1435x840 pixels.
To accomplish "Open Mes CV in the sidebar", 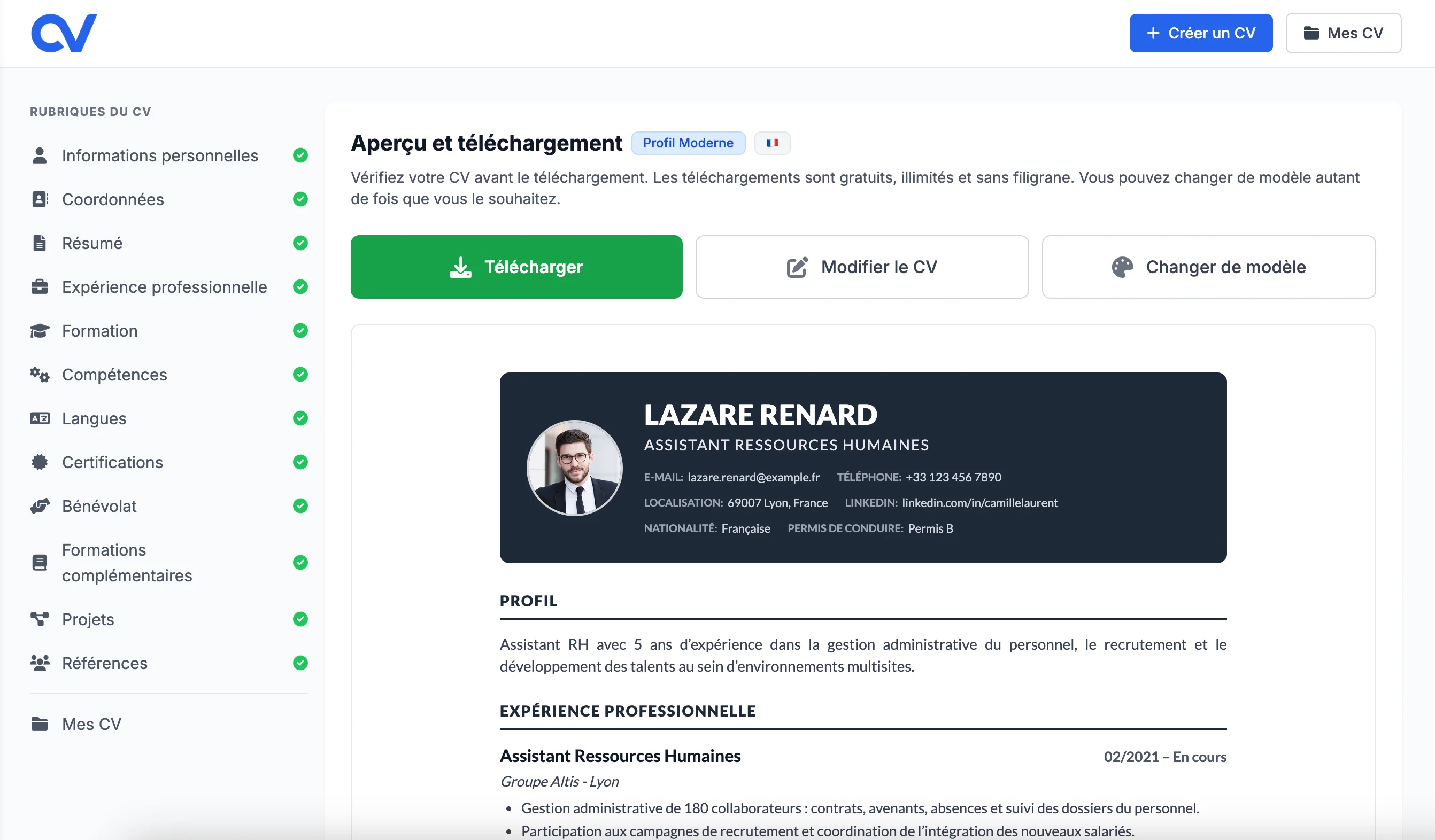I will click(x=91, y=724).
